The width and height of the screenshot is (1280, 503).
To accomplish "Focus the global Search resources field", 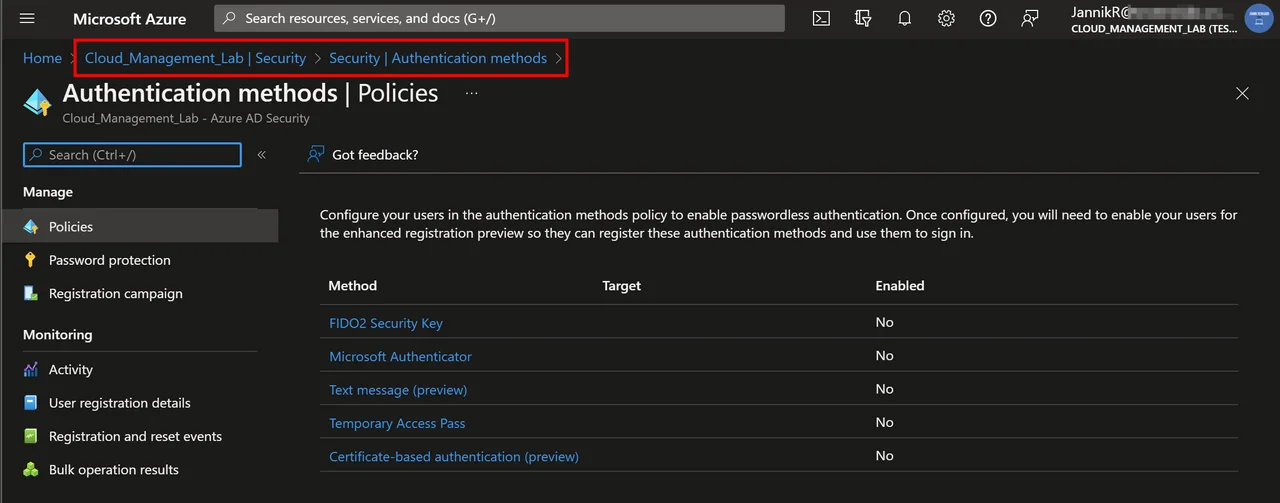I will 499,18.
